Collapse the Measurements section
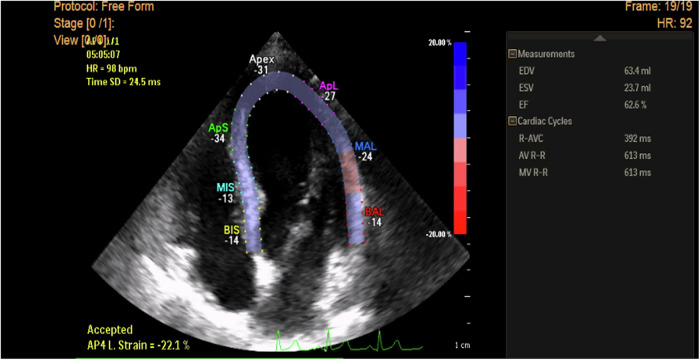This screenshot has width=700, height=360. [x=512, y=54]
